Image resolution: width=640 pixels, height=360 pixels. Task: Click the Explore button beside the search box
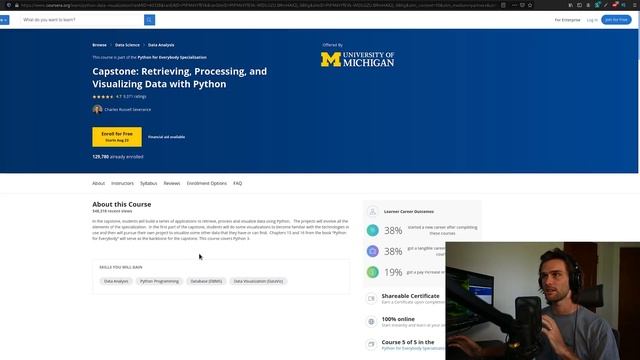[x=4, y=20]
